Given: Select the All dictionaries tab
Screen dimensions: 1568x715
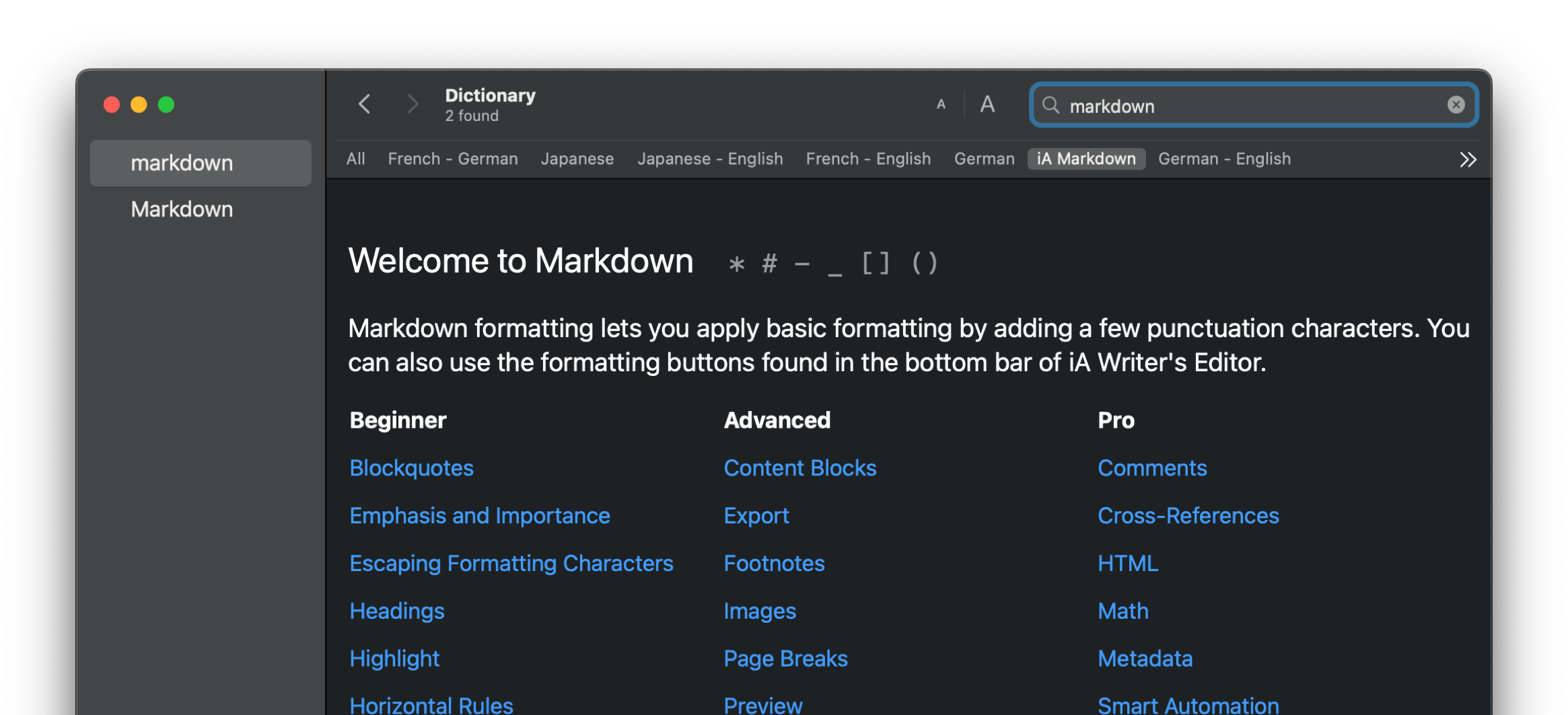Looking at the screenshot, I should [355, 159].
